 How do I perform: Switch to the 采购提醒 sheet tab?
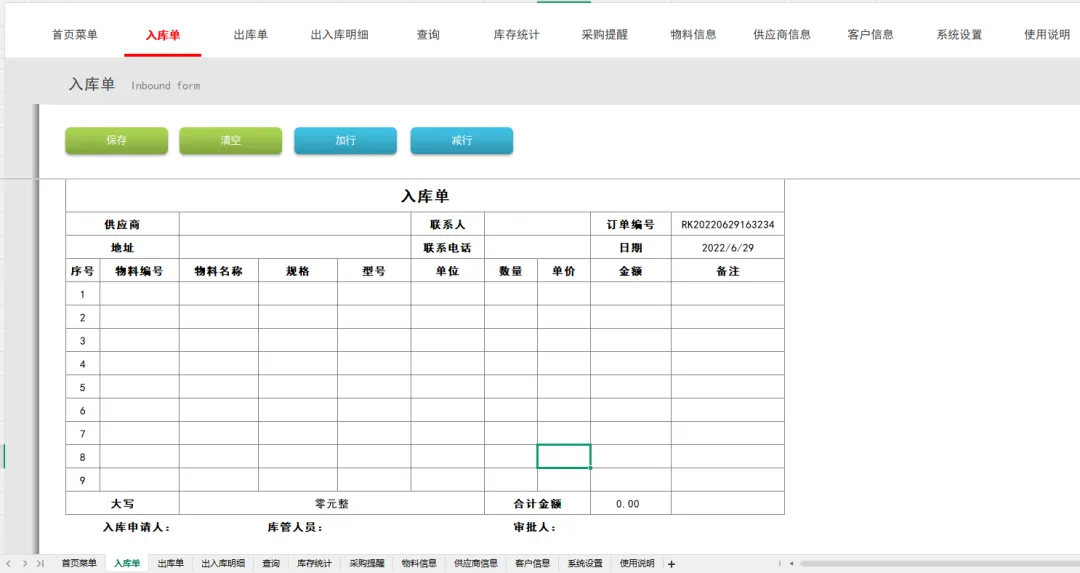point(367,563)
